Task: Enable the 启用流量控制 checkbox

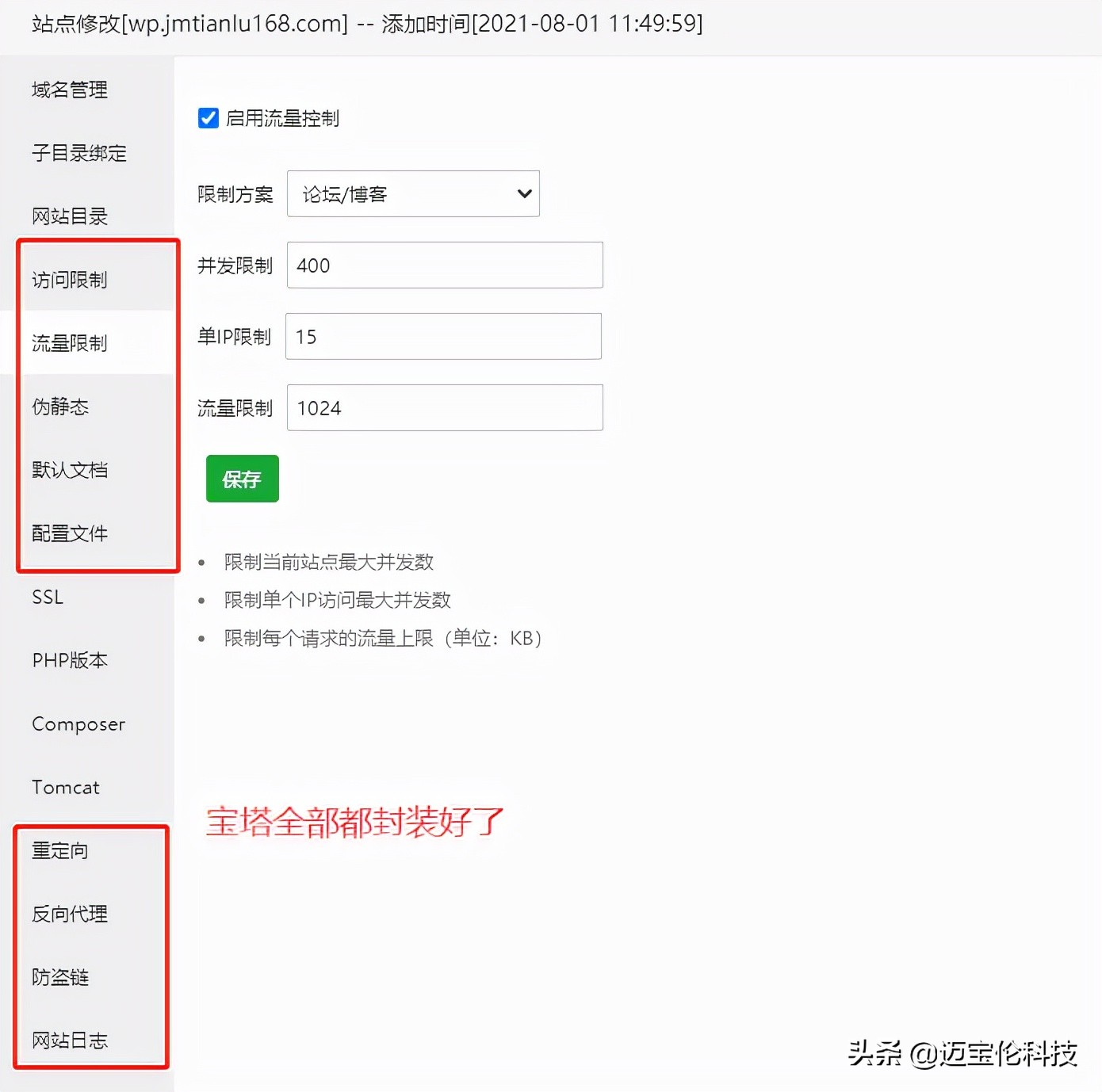Action: 208,118
